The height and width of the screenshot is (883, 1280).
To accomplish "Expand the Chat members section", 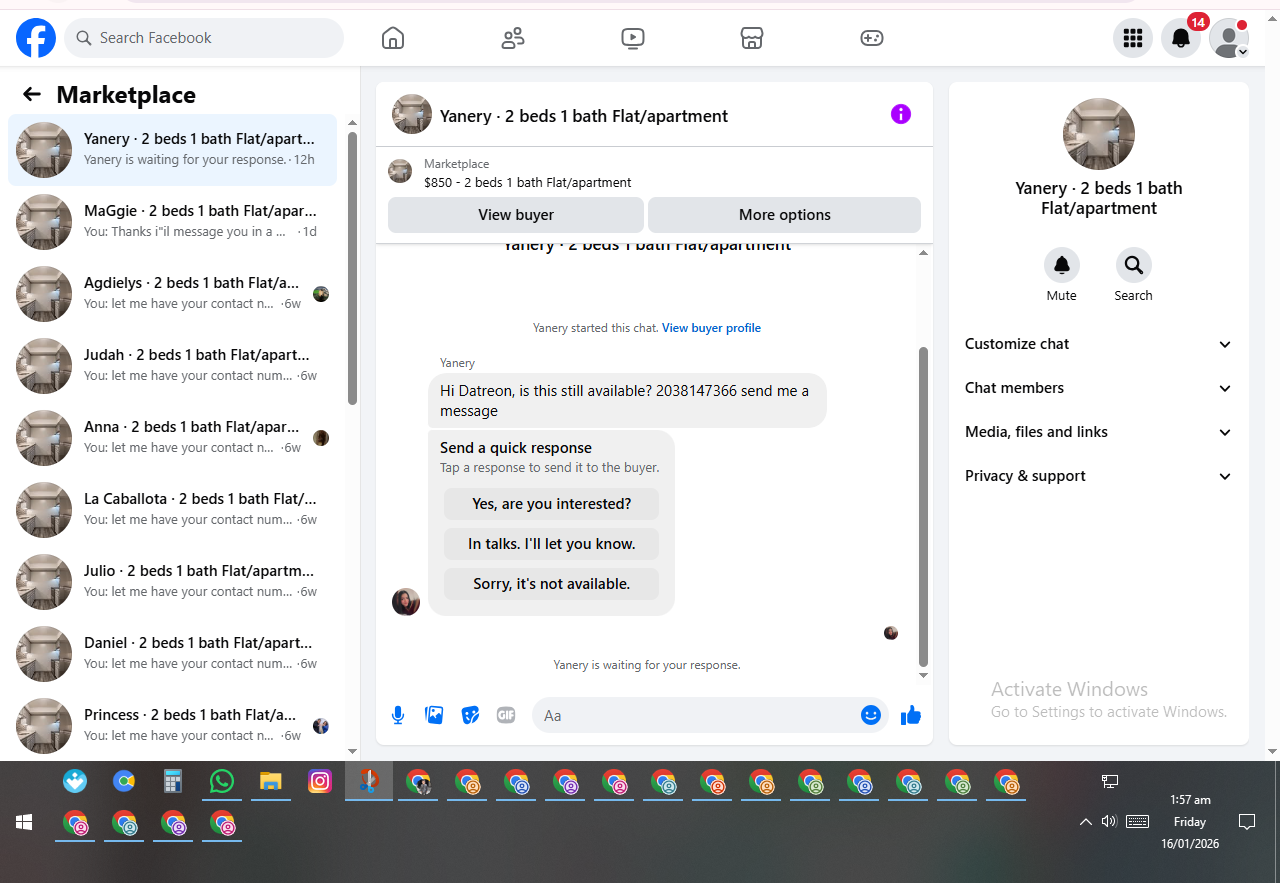I will 1099,388.
